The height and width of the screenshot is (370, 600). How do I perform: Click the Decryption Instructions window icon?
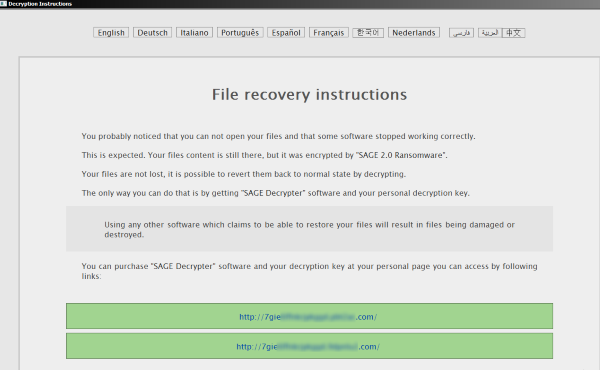(3, 4)
